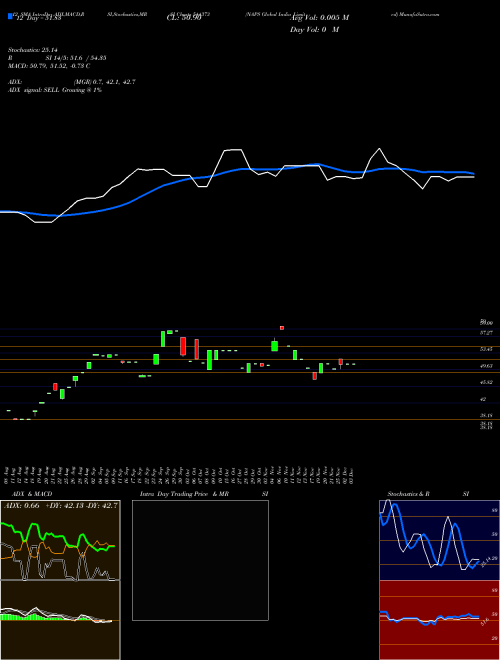Select the 'Avg Vol: 0.005 M' text
This screenshot has width=500, height=660.
(x=319, y=18)
